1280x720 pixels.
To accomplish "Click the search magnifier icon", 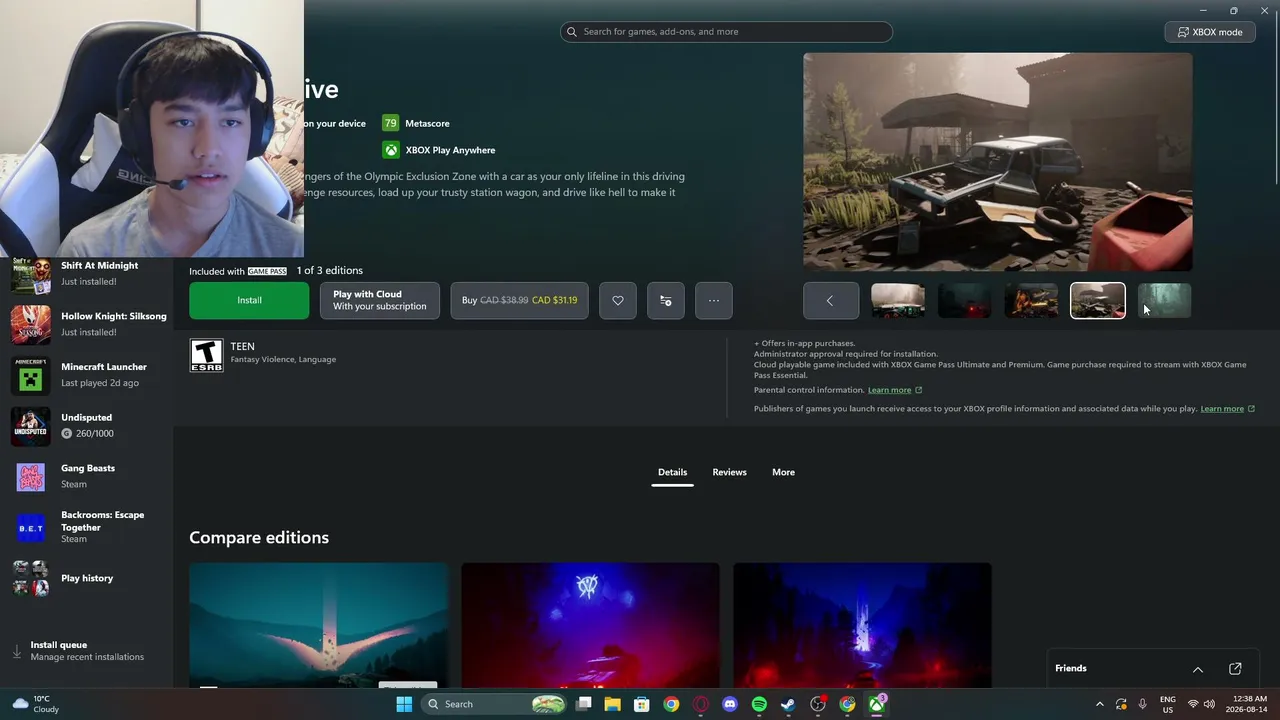I will [572, 32].
